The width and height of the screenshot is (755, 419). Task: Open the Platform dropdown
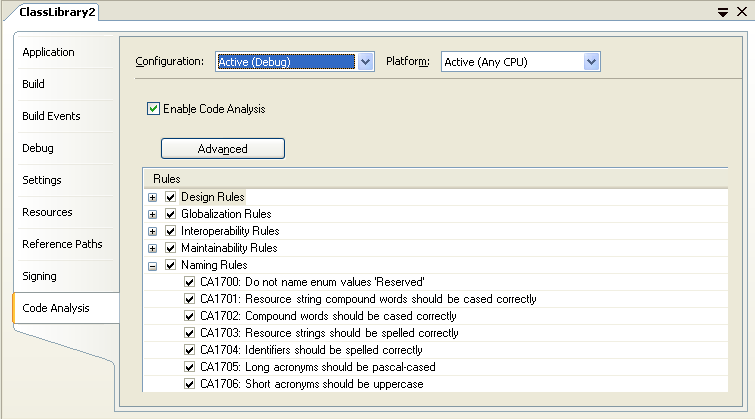(591, 62)
